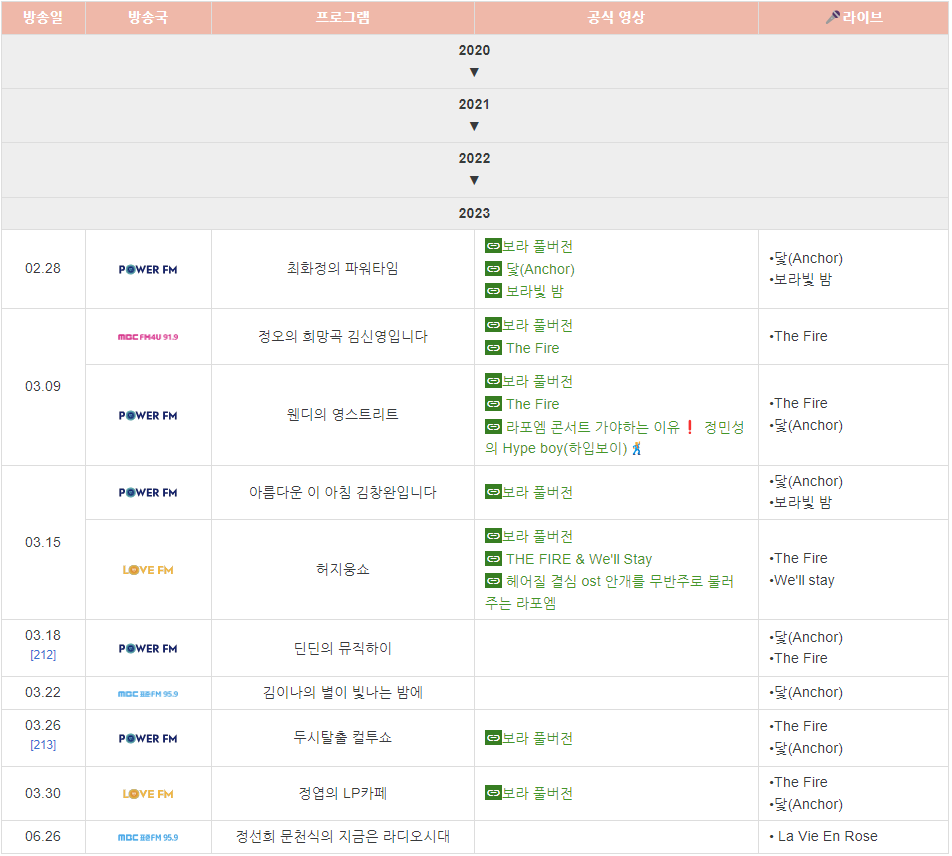Click link icon beside 헤어질 결심 ost
The width and height of the screenshot is (952, 856).
(x=494, y=581)
